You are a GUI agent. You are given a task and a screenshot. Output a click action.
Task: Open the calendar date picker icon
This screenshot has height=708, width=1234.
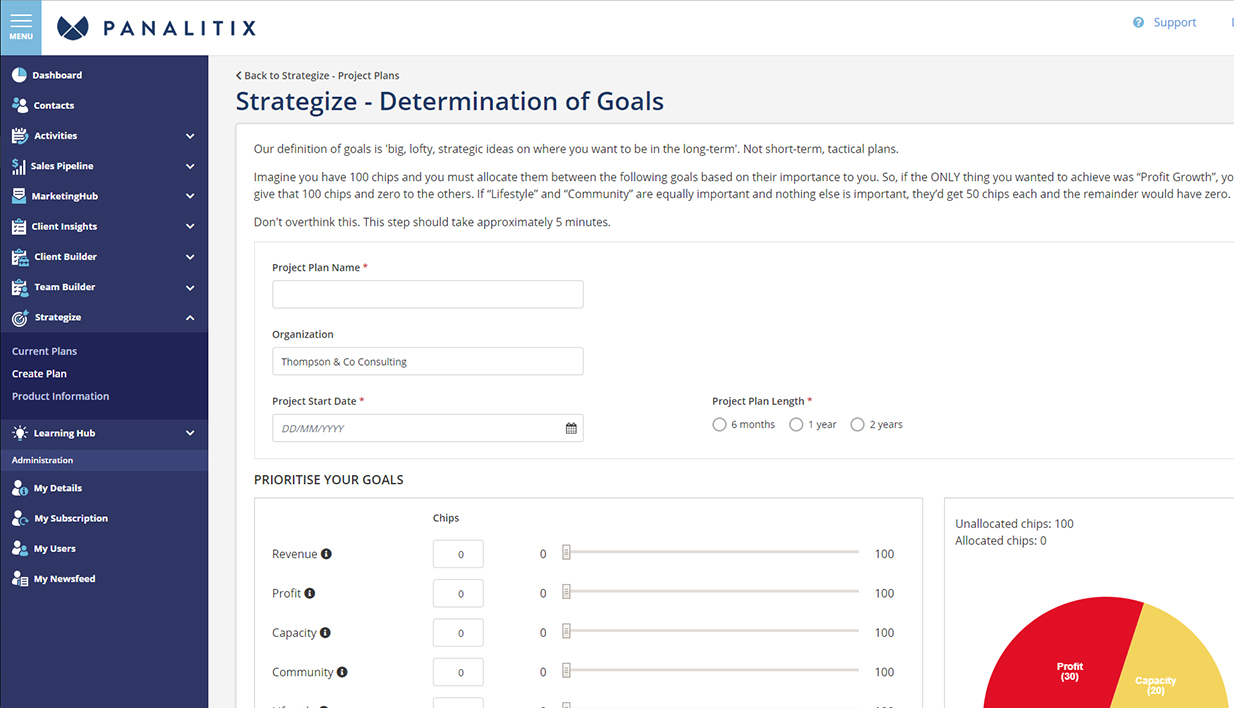click(571, 428)
